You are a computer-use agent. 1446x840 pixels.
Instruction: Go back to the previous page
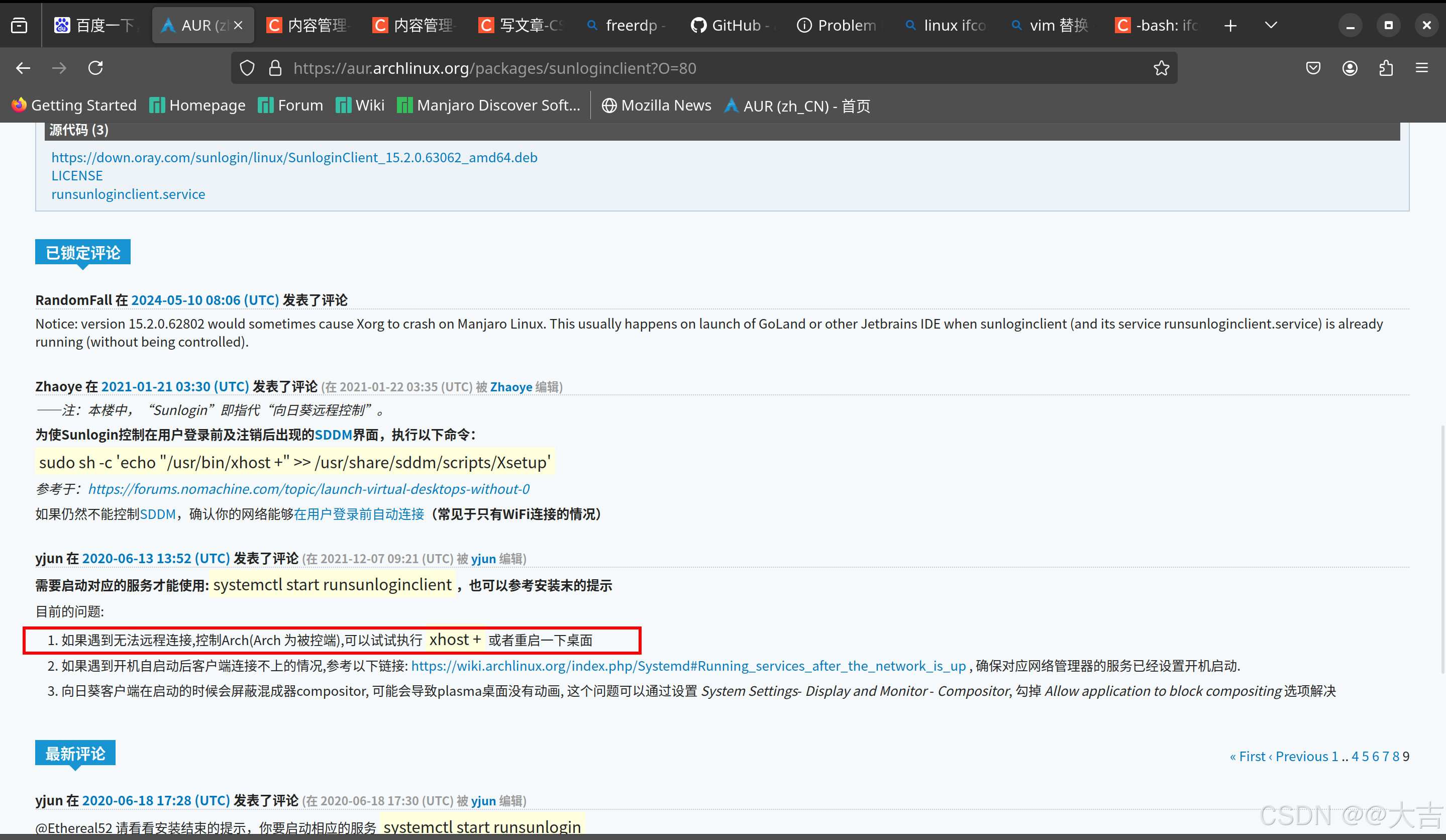pos(23,68)
